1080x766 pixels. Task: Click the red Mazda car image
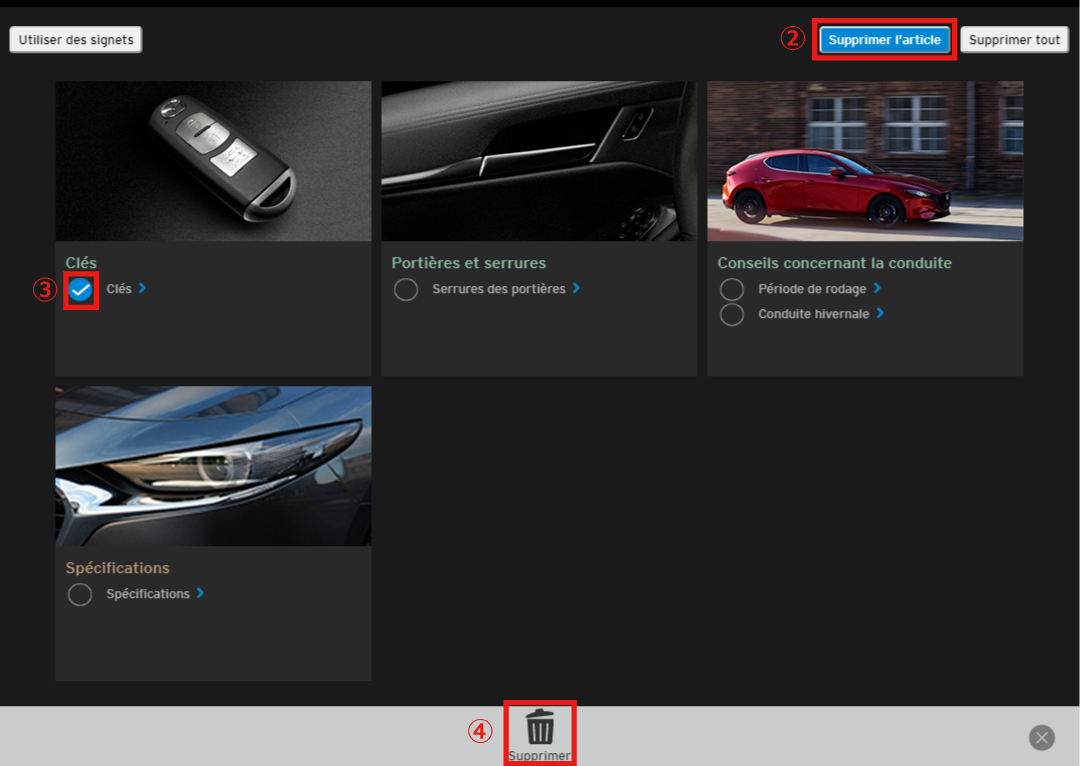point(865,161)
